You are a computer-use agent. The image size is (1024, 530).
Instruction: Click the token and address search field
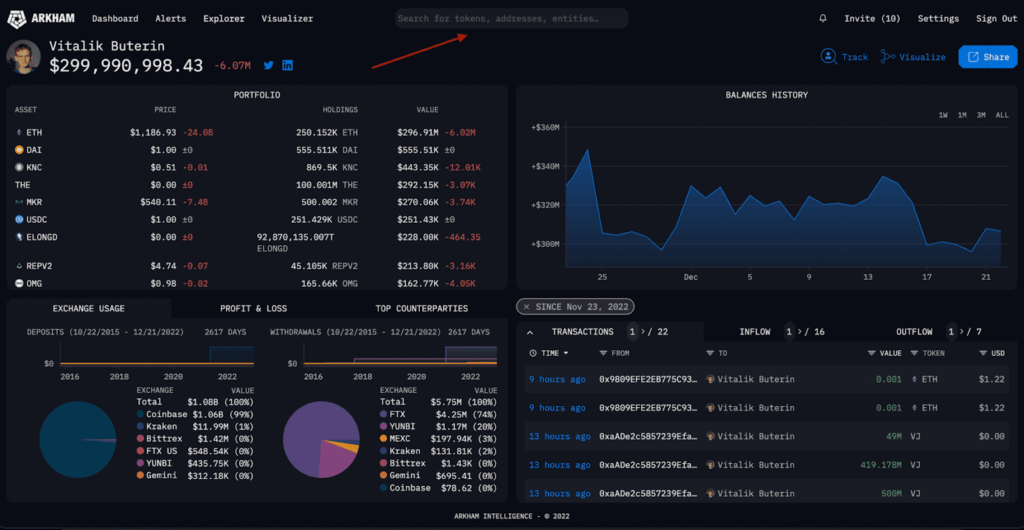511,18
